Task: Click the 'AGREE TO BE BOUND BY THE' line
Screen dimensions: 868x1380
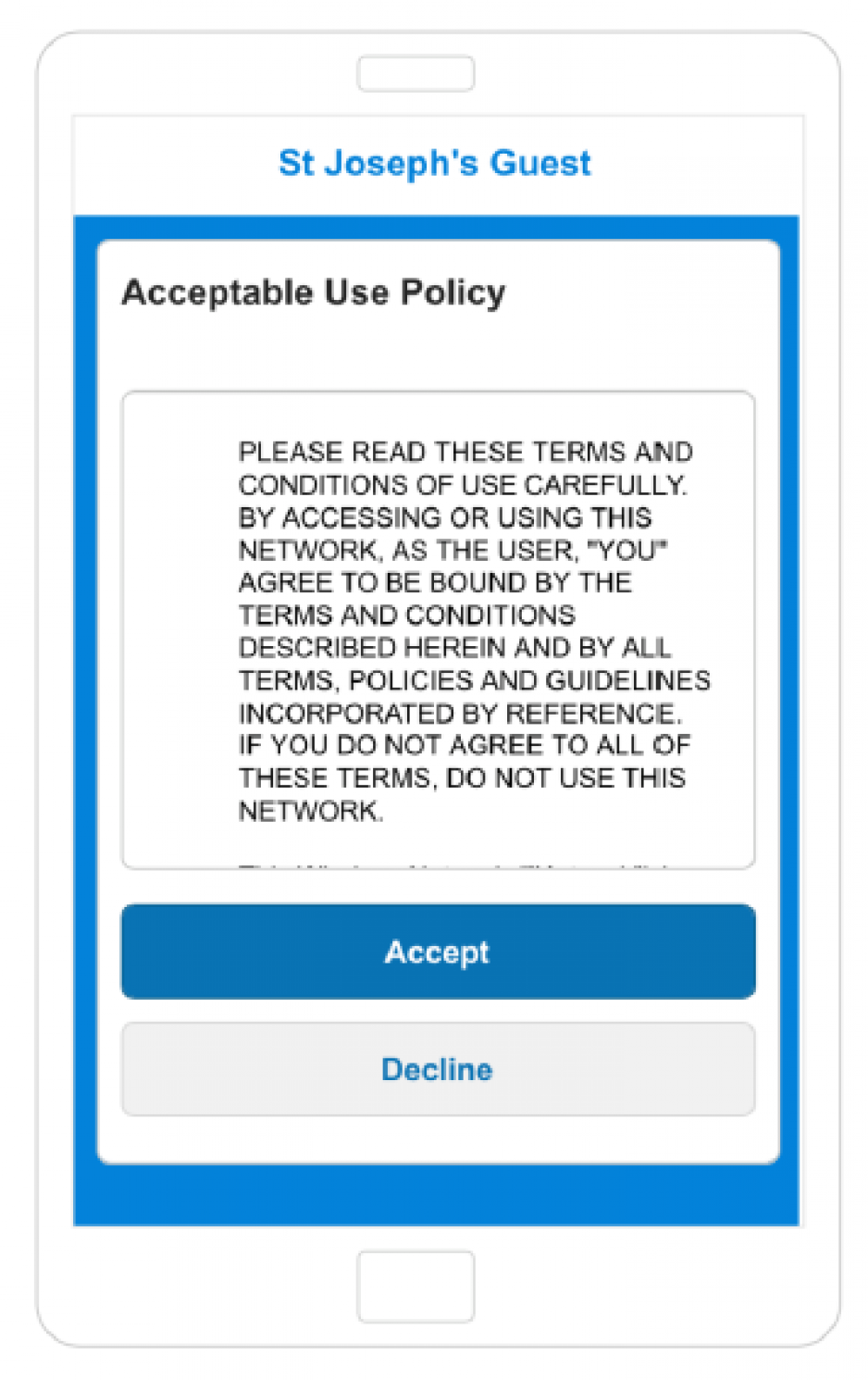Action: point(435,582)
